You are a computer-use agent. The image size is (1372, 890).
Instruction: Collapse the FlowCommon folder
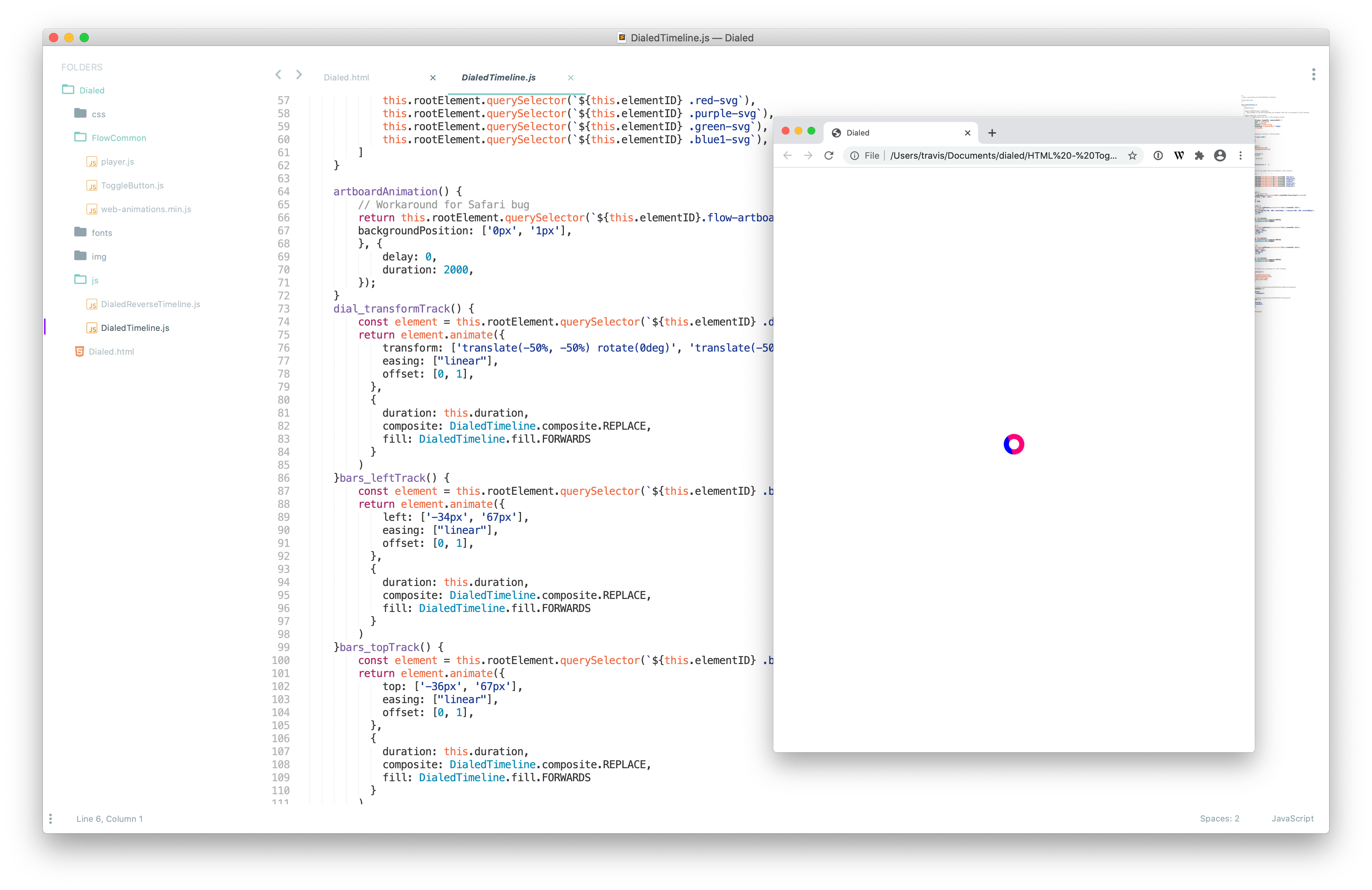click(x=119, y=138)
